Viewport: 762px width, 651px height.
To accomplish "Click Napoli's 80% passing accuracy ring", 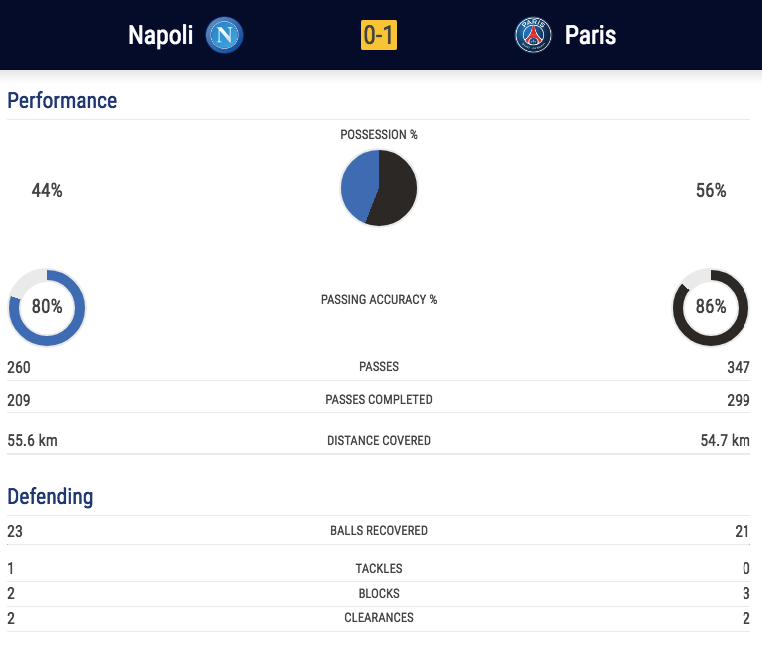I will (x=47, y=308).
